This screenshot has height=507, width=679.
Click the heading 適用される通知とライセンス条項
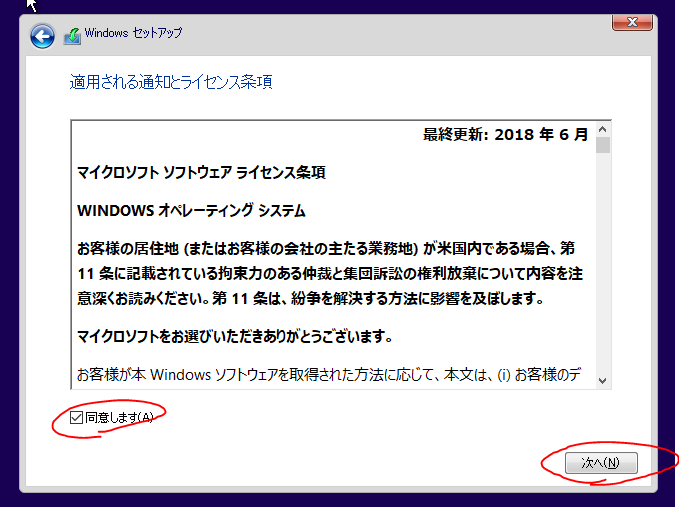[171, 82]
